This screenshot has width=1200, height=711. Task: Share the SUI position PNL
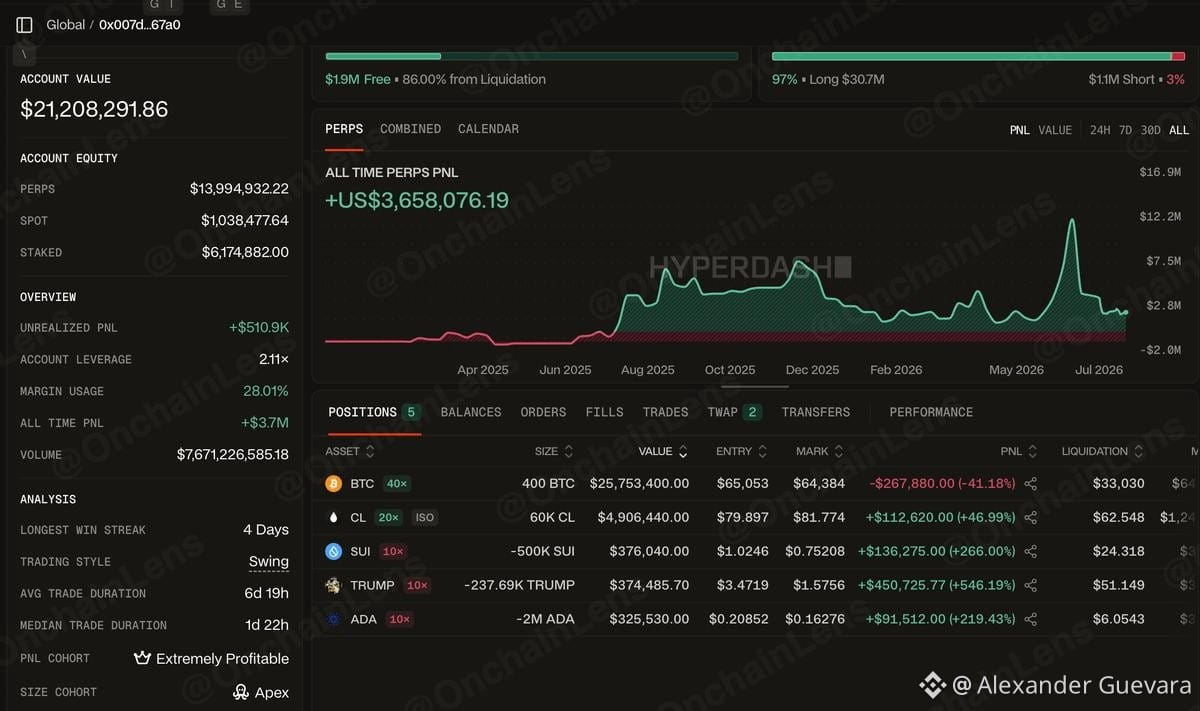pyautogui.click(x=1031, y=551)
